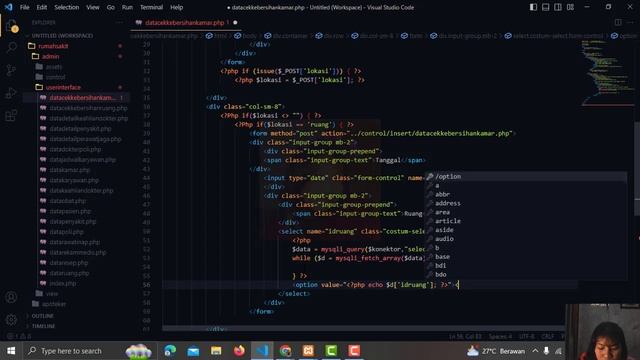Open Microsoft Edge from the taskbar
Viewport: 640px width, 360px height.
click(x=170, y=351)
